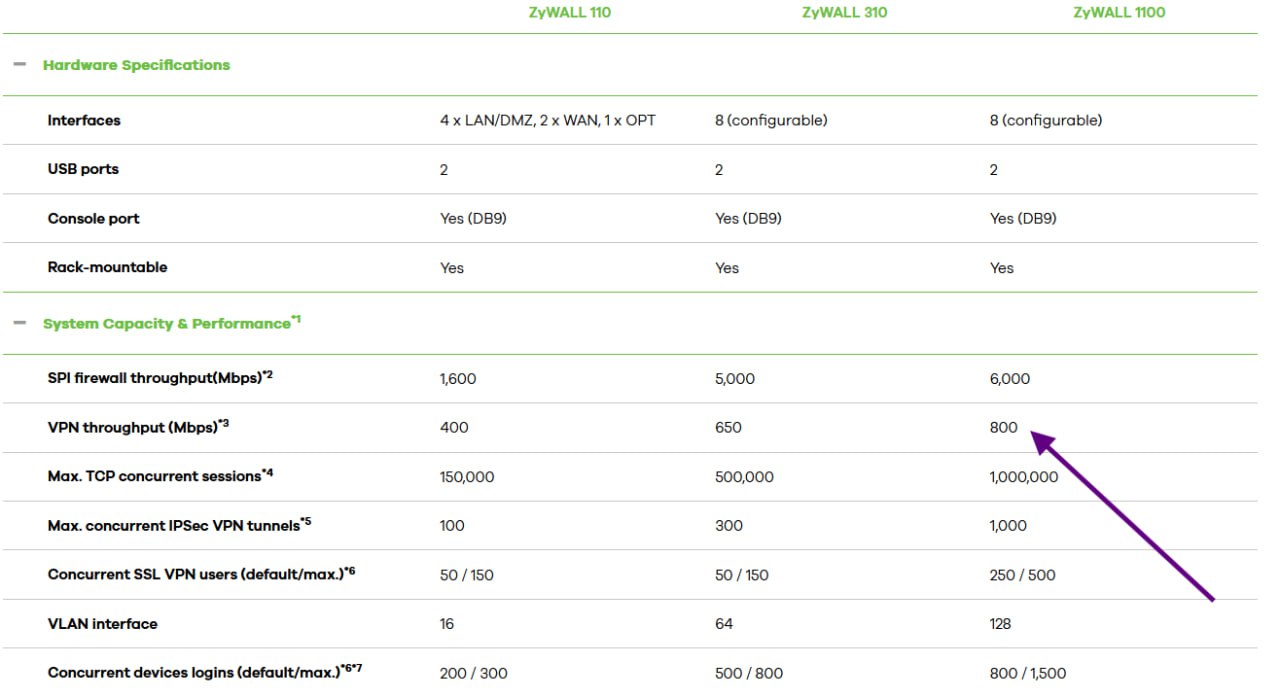This screenshot has height=697, width=1280.
Task: Click the Interfaces row label
Action: pos(84,120)
